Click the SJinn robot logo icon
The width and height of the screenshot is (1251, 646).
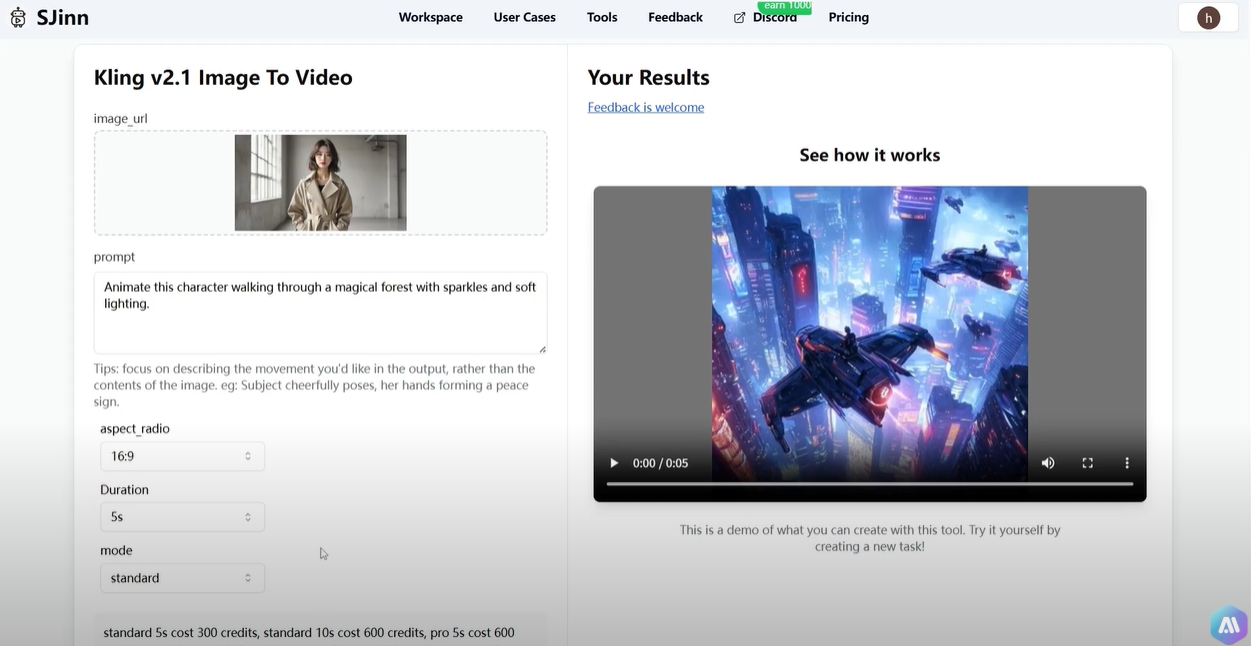point(18,17)
